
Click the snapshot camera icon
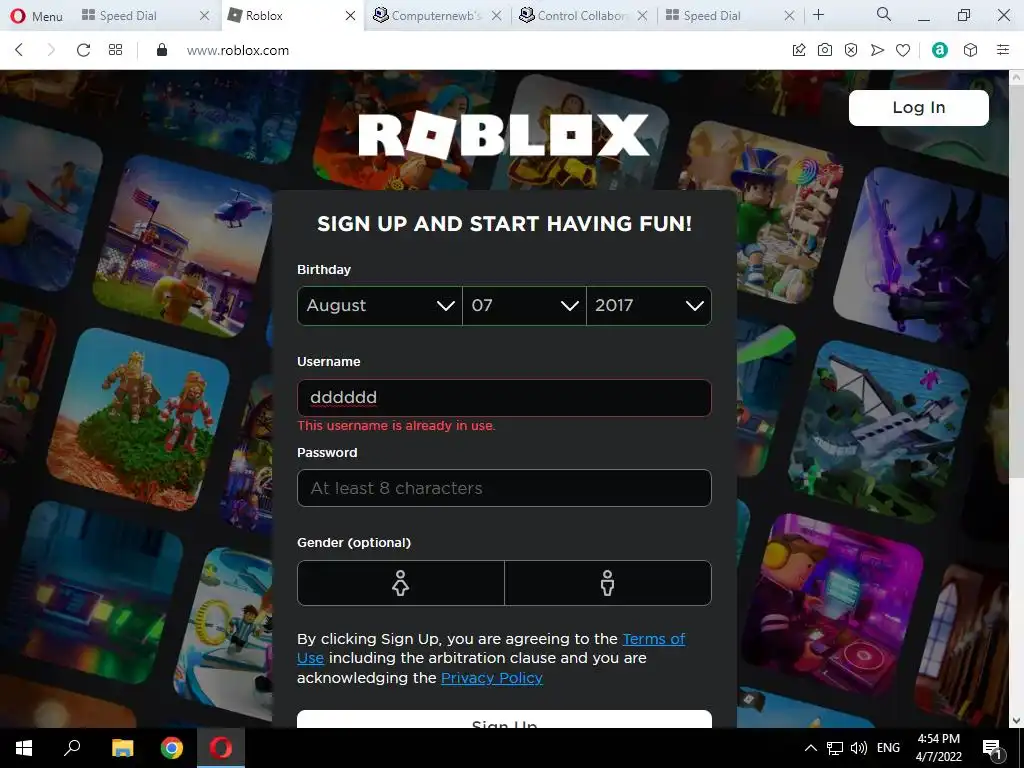[825, 50]
